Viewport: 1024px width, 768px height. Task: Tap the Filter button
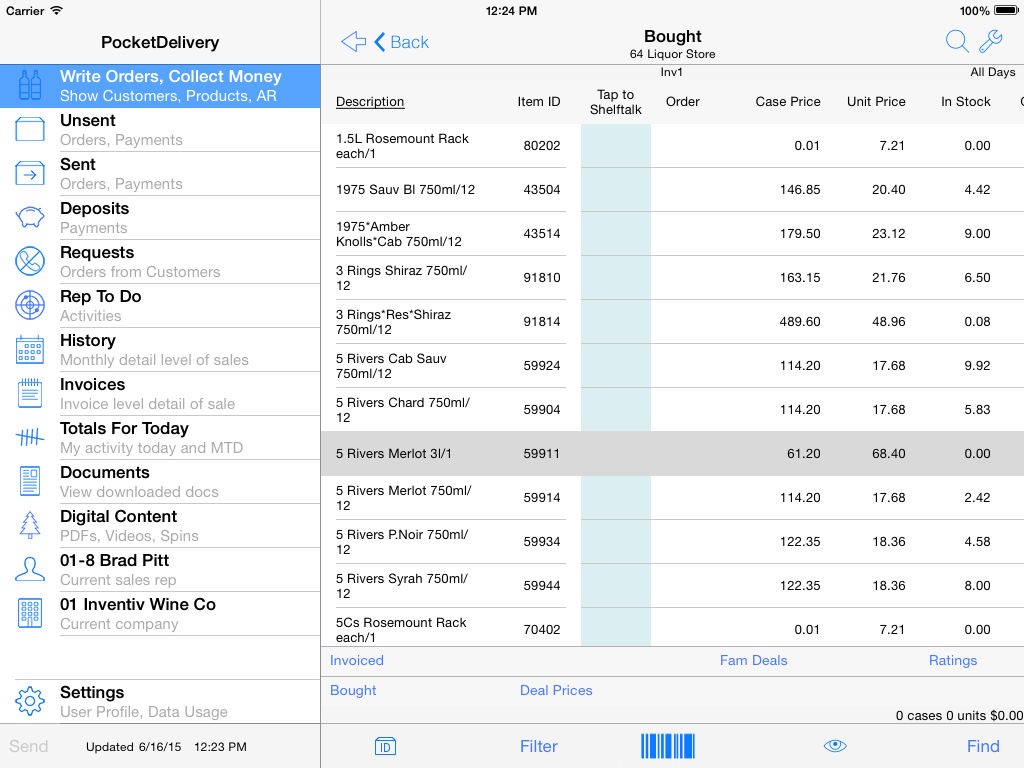tap(539, 746)
